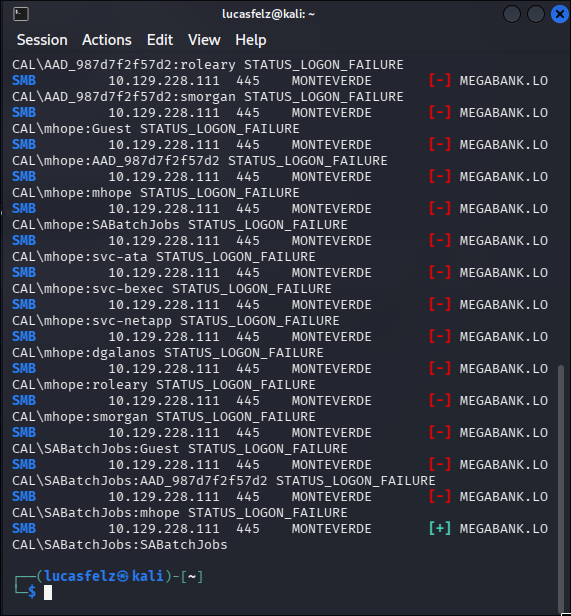Click the vertical scrollbar thumb
Image resolution: width=571 pixels, height=616 pixels.
[x=561, y=486]
